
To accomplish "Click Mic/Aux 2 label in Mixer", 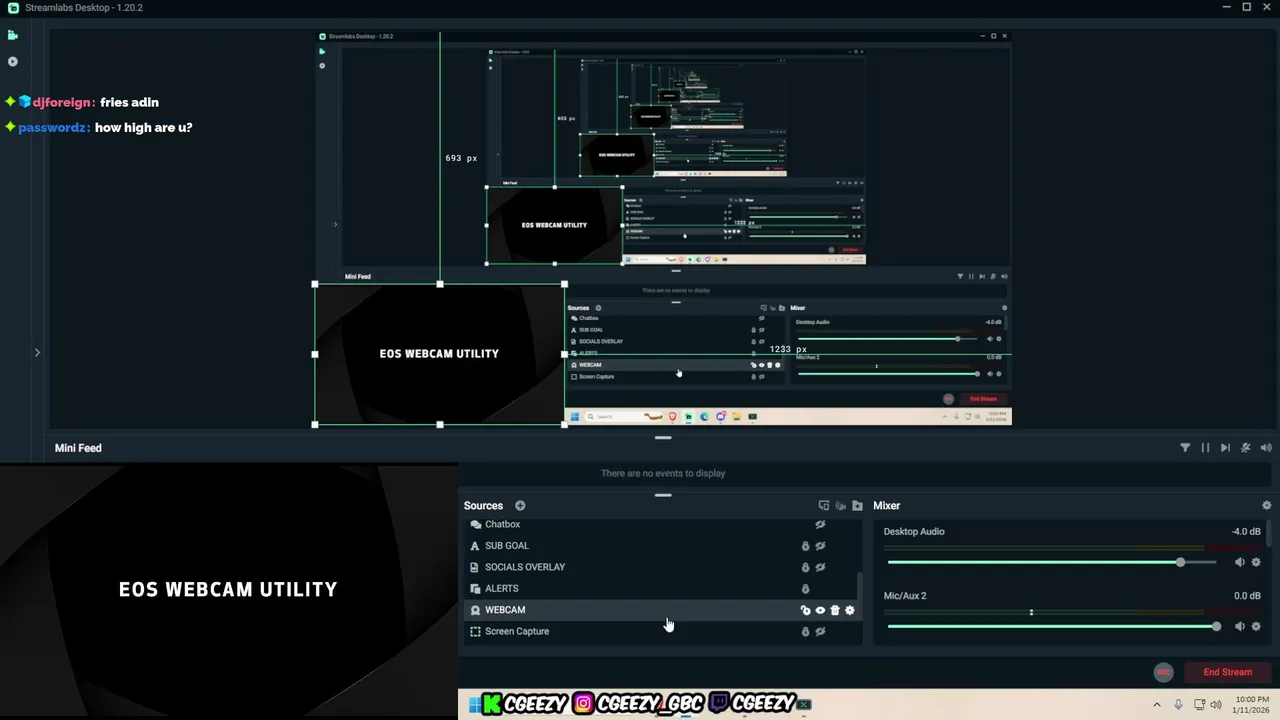I will [x=905, y=596].
